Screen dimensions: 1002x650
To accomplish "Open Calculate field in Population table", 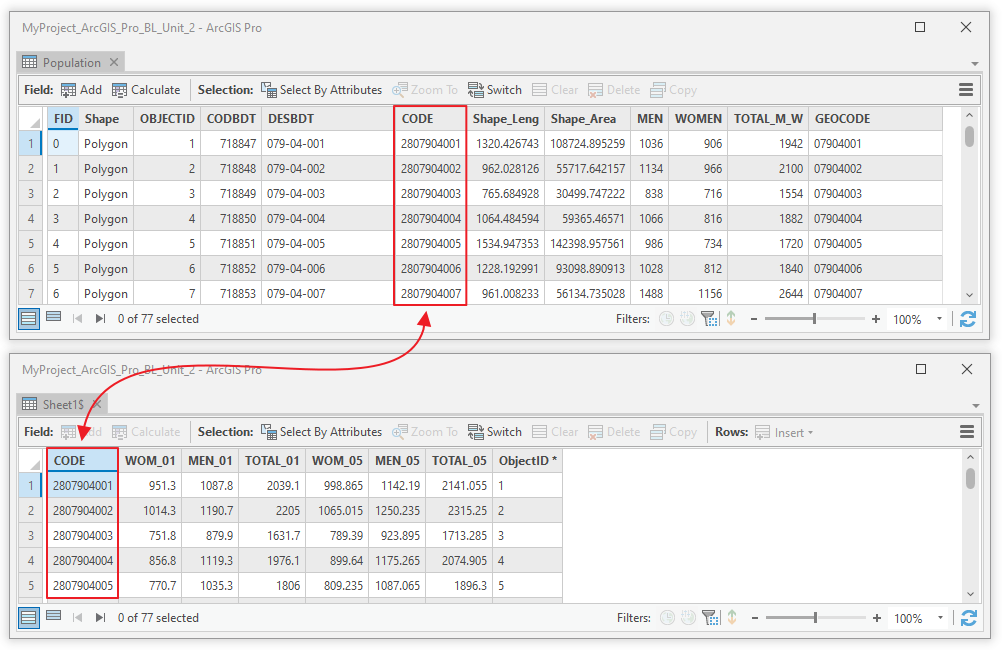I will click(x=146, y=90).
